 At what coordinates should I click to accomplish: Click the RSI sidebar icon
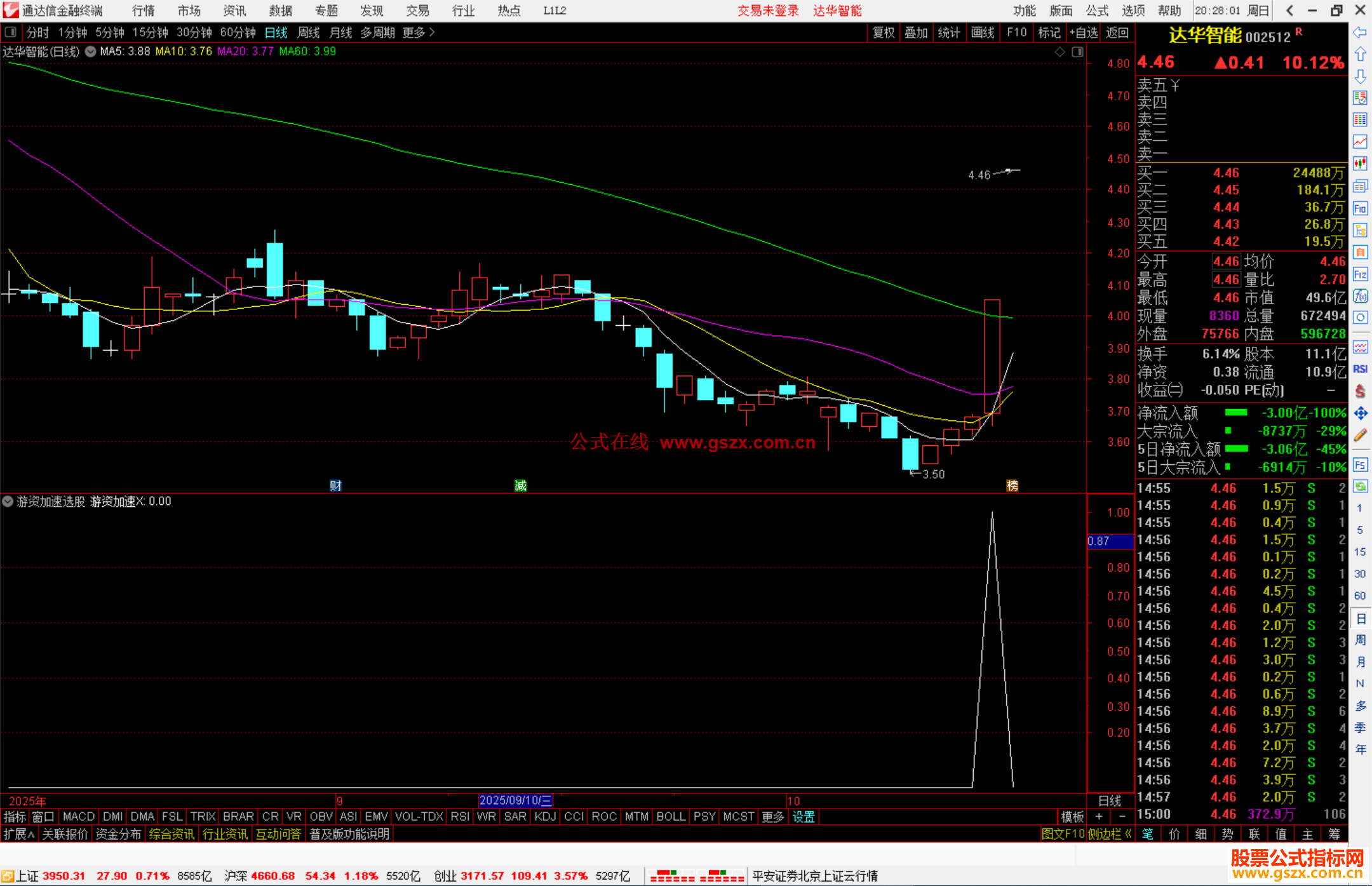(1360, 369)
